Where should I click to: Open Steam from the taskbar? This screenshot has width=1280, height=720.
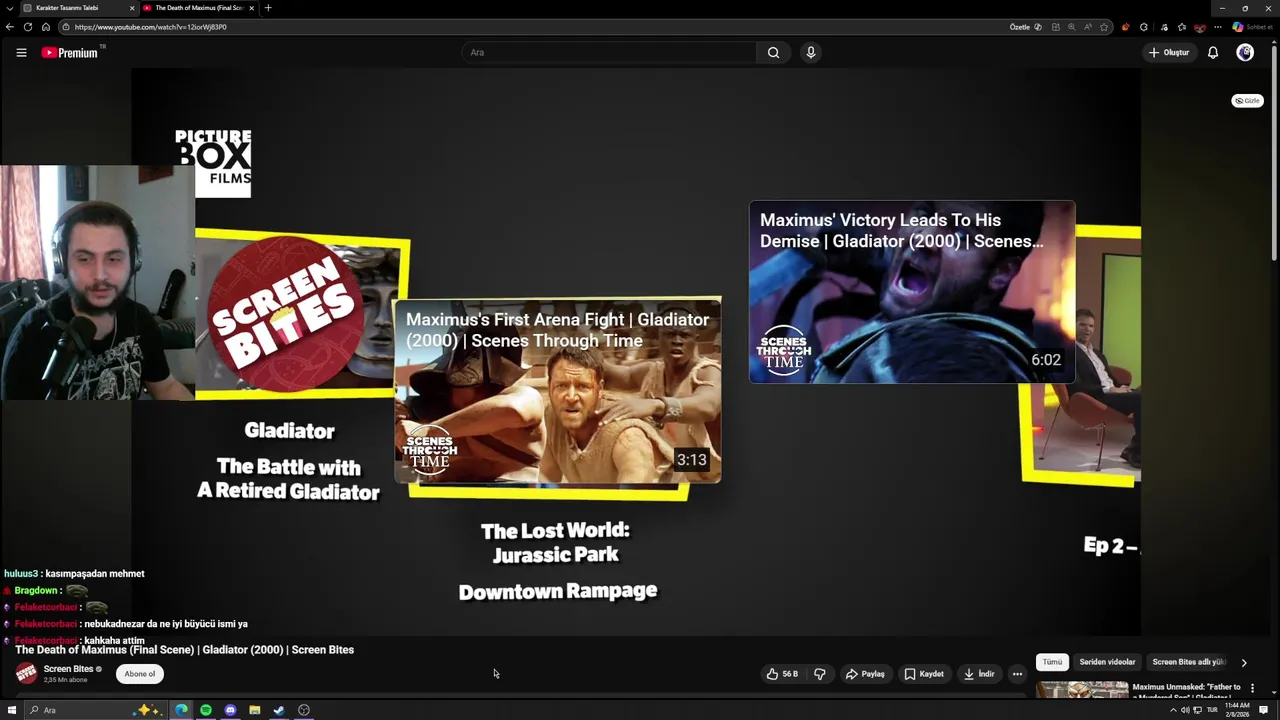[x=279, y=710]
